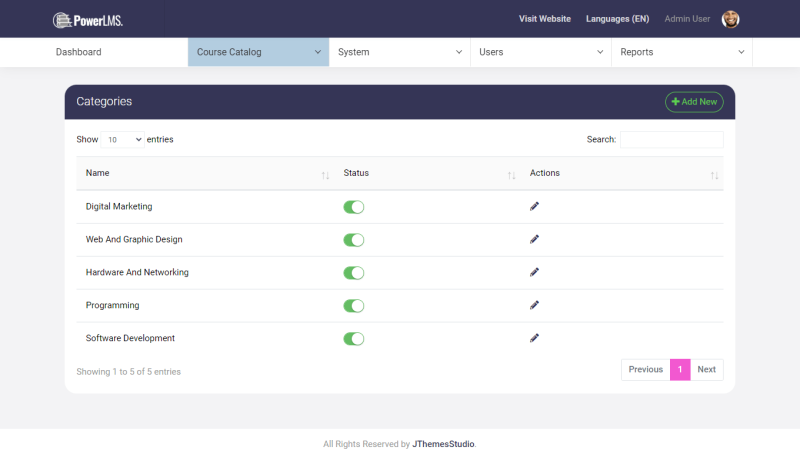The height and width of the screenshot is (460, 800).
Task: Toggle status for Web And Graphic Design
Action: tap(354, 240)
